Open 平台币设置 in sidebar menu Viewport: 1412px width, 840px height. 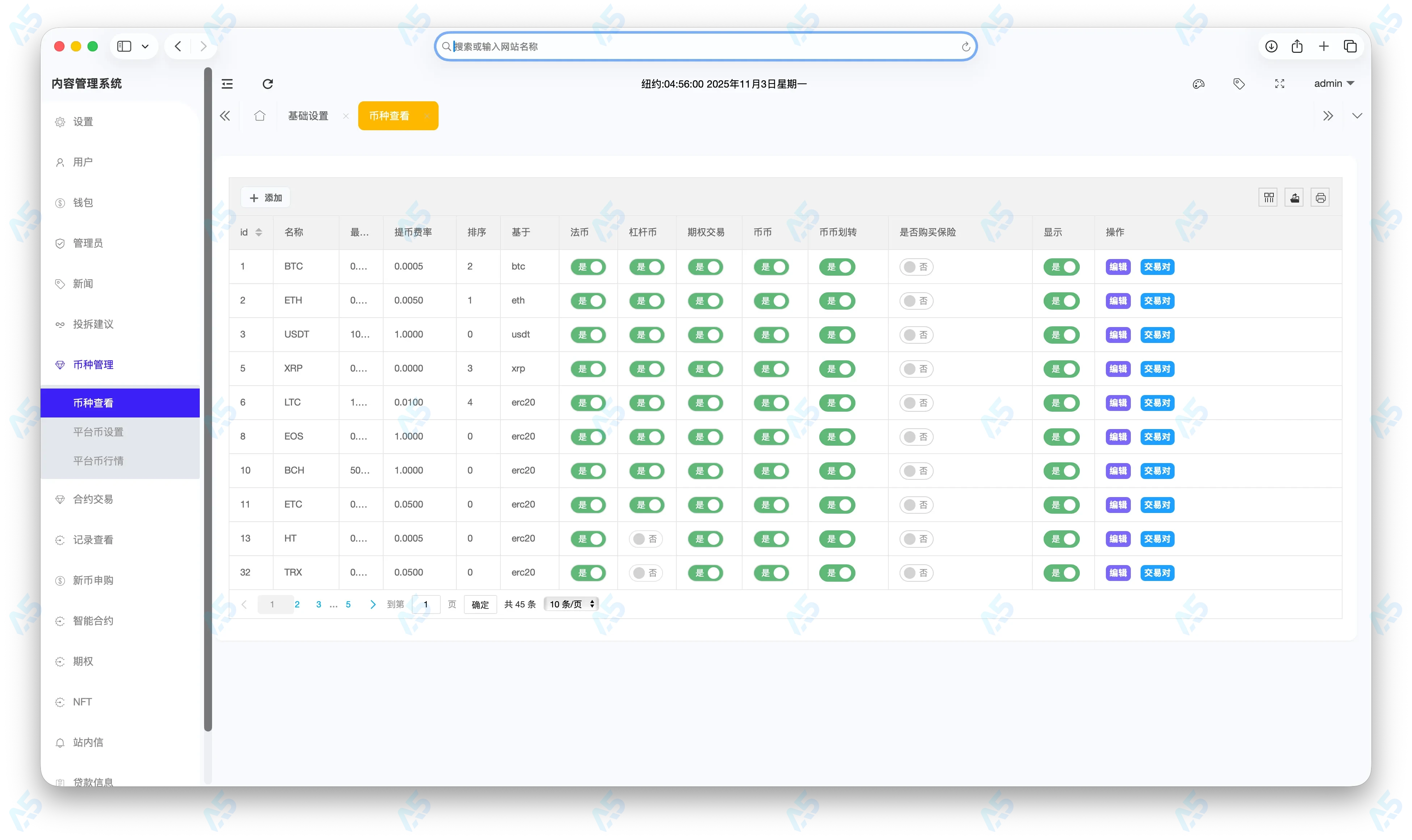98,432
